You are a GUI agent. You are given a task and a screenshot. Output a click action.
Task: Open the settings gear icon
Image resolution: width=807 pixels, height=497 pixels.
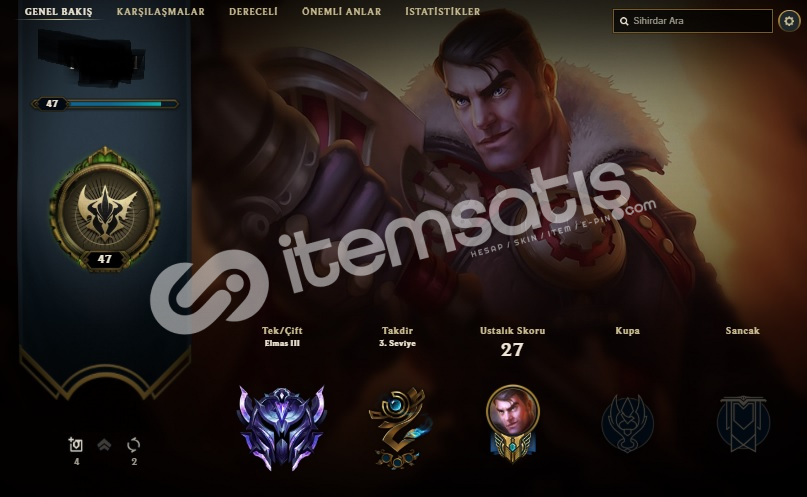tap(788, 21)
